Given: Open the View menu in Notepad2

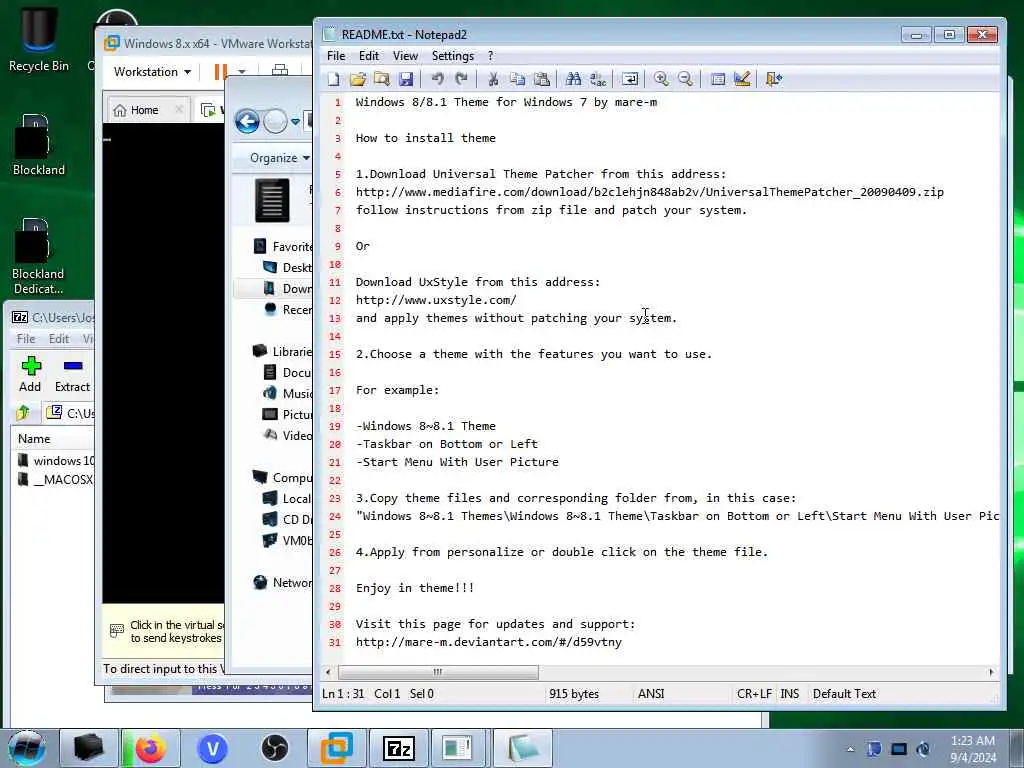Looking at the screenshot, I should (x=405, y=56).
